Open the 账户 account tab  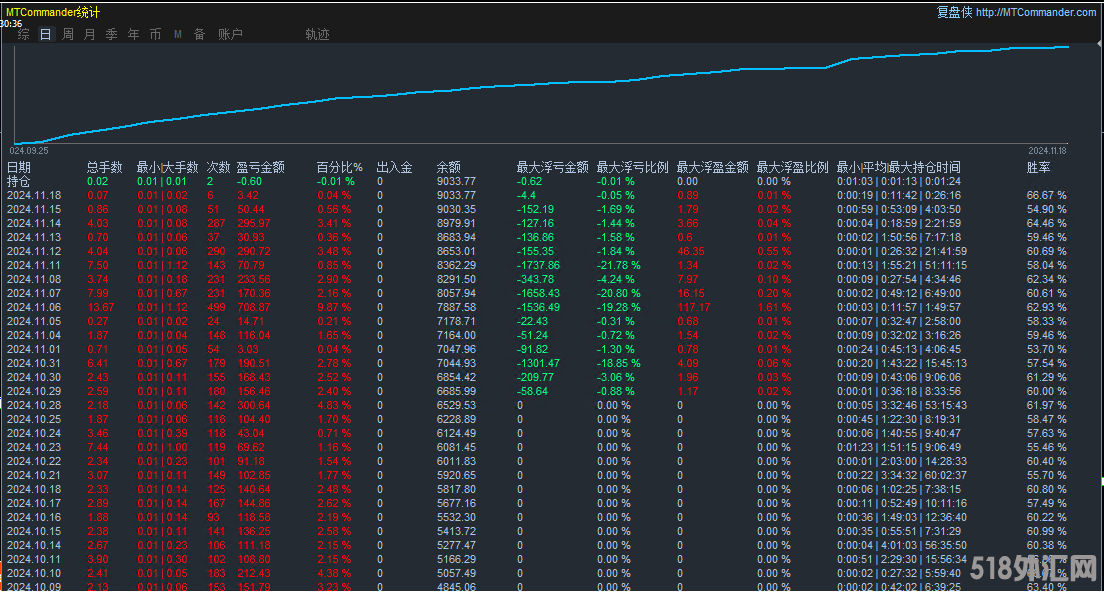point(230,34)
